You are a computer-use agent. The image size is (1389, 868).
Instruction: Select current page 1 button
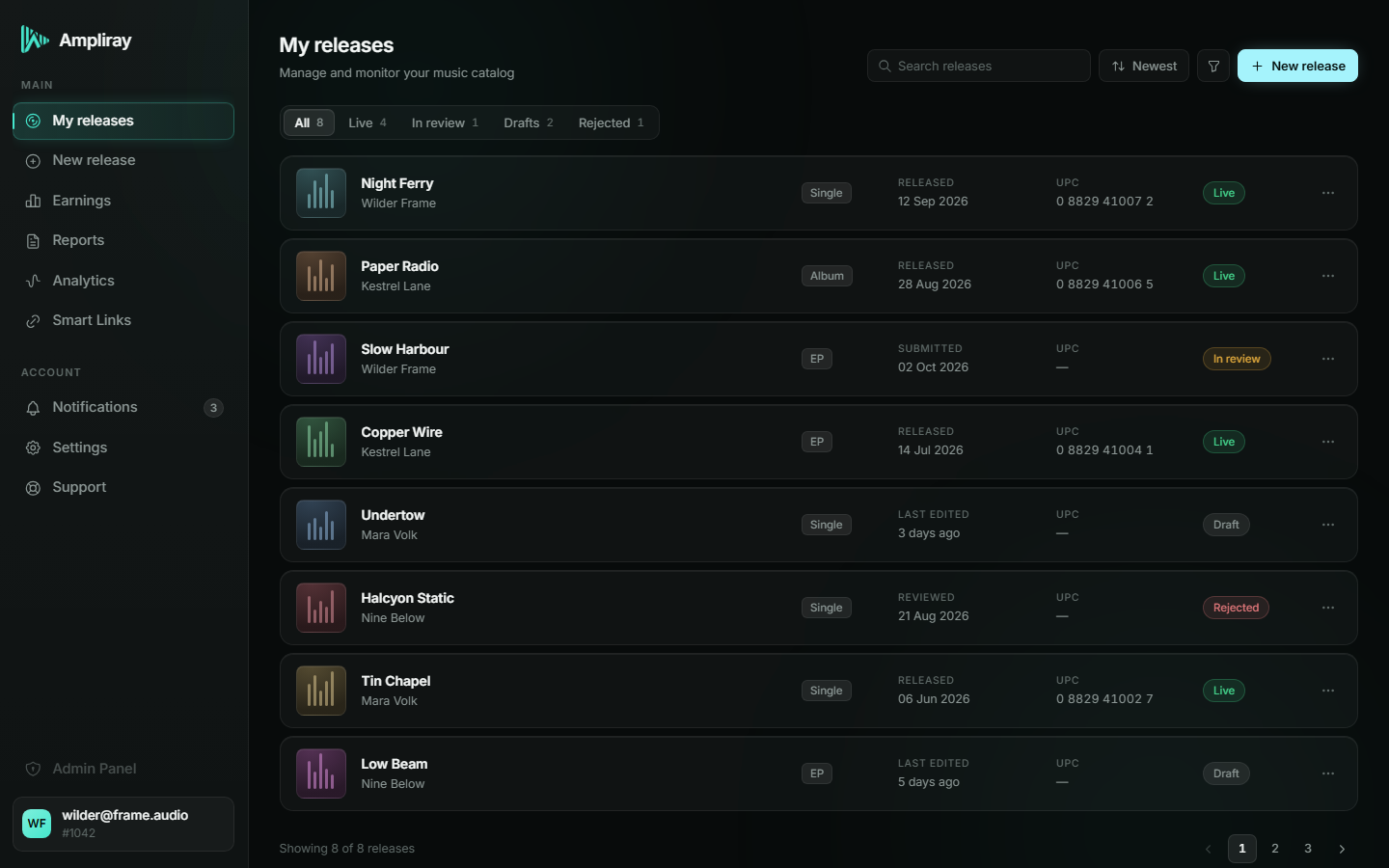click(1242, 849)
